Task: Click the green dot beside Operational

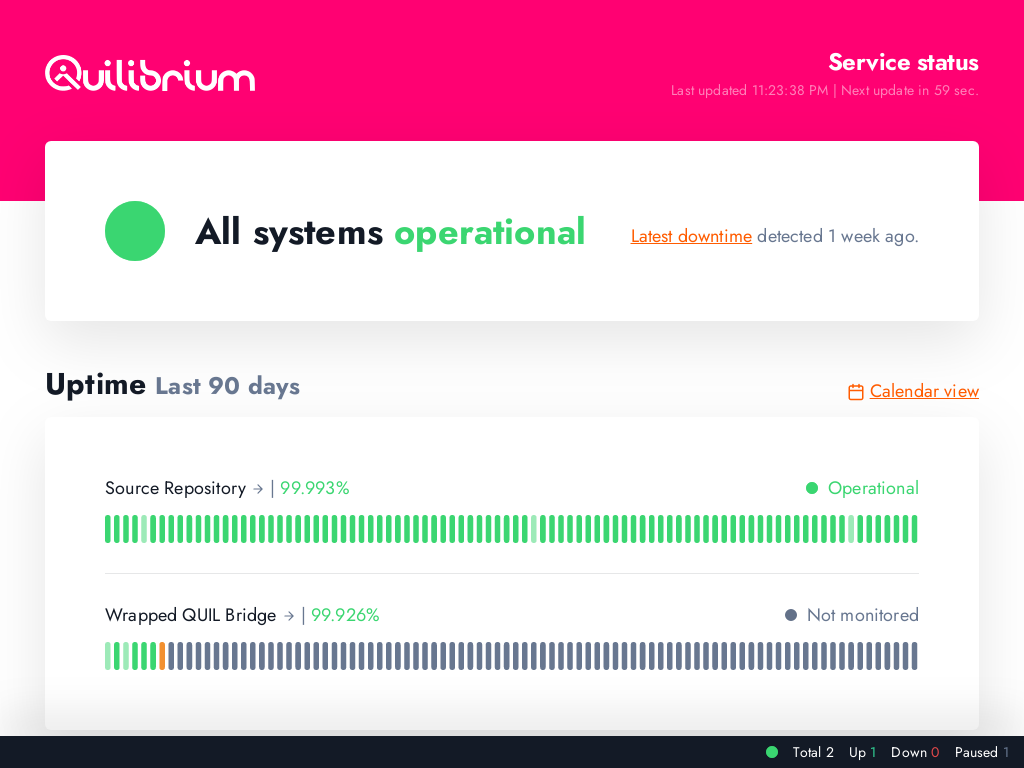Action: pyautogui.click(x=812, y=488)
